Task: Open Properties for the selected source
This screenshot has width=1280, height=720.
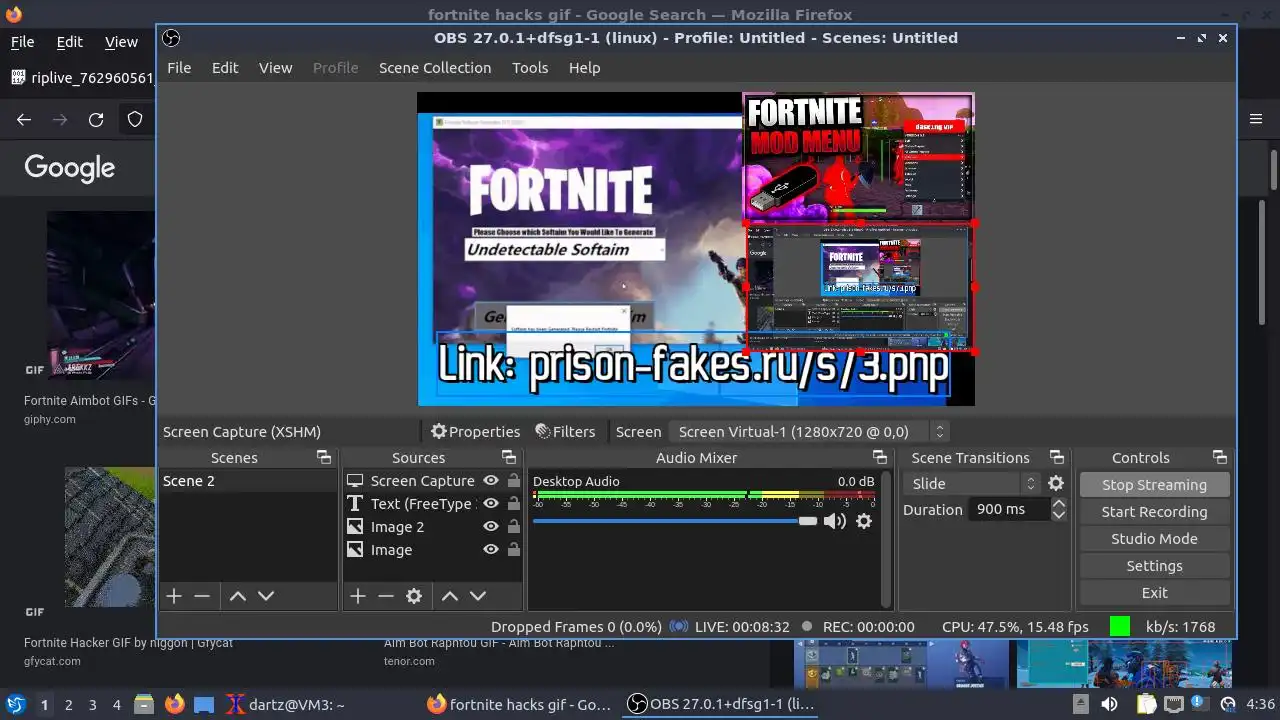Action: (x=475, y=432)
